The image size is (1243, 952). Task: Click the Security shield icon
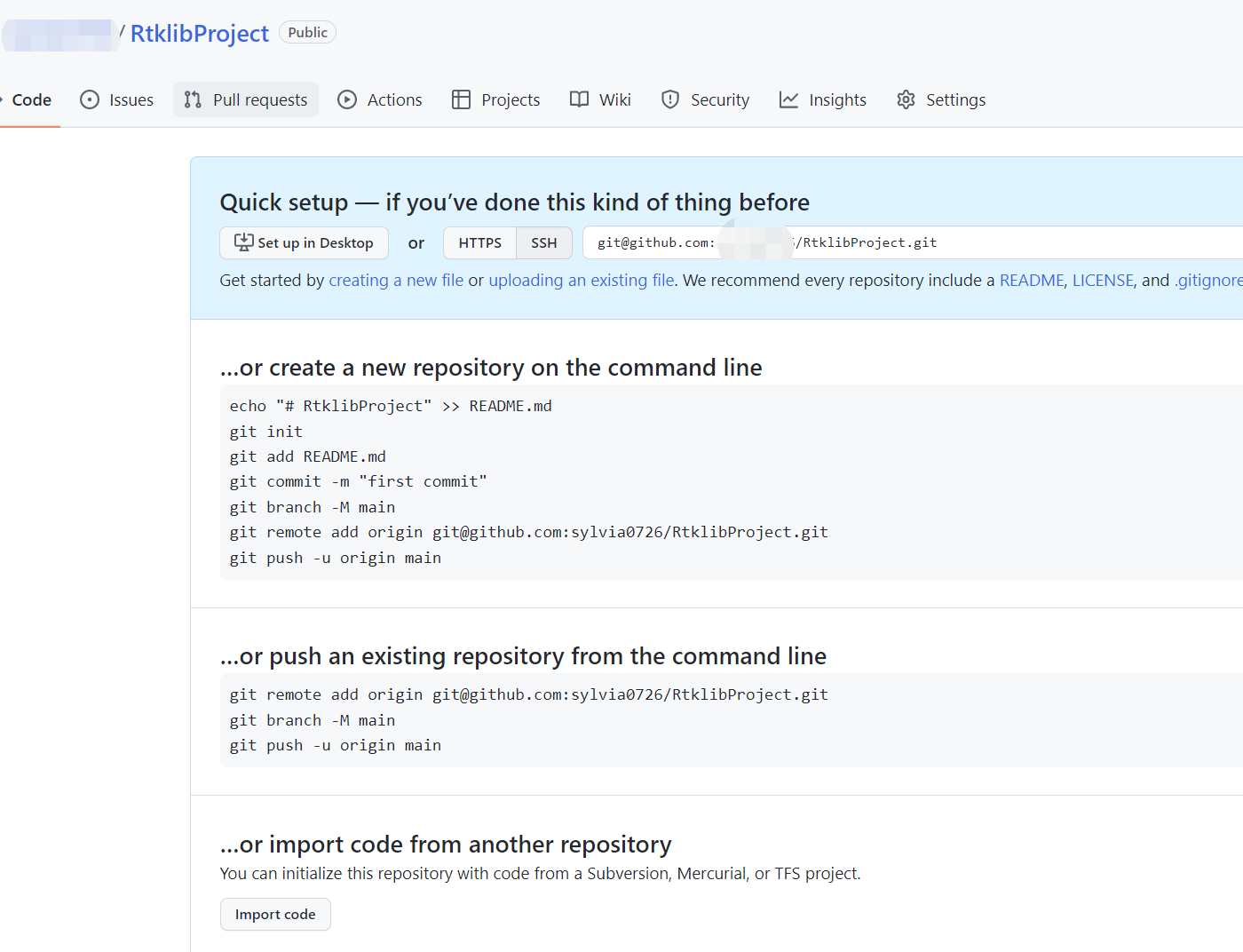coord(670,99)
